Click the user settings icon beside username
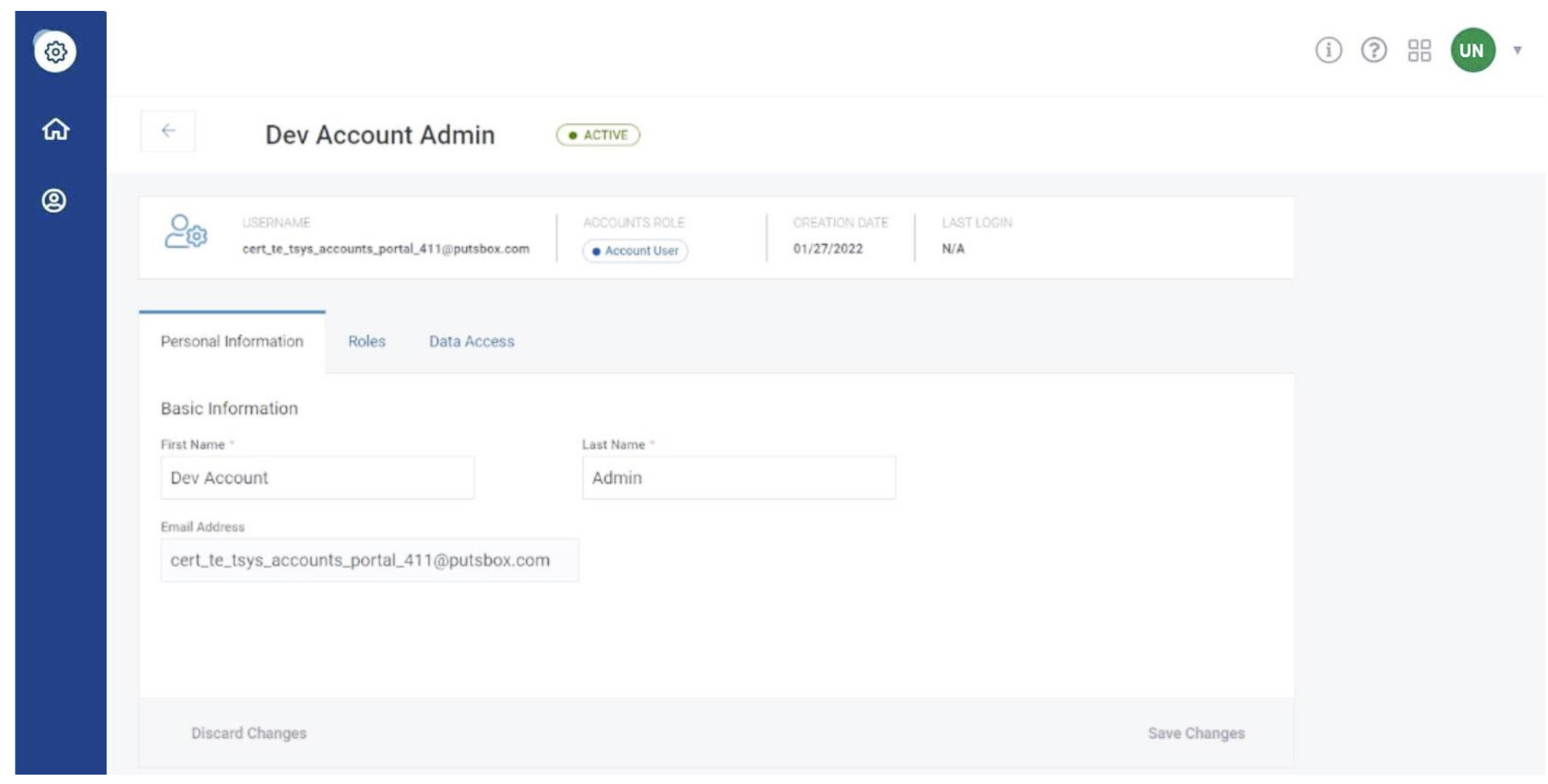 186,232
